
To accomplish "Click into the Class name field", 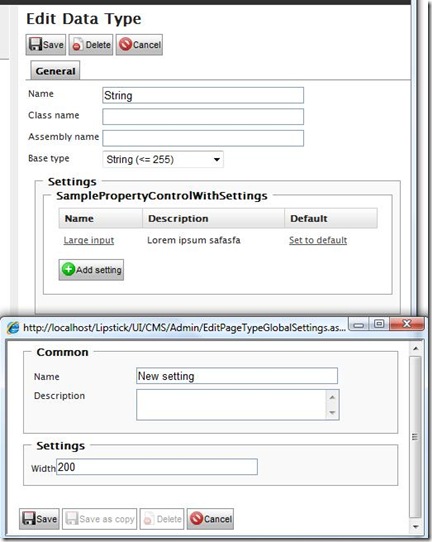I will pyautogui.click(x=203, y=117).
